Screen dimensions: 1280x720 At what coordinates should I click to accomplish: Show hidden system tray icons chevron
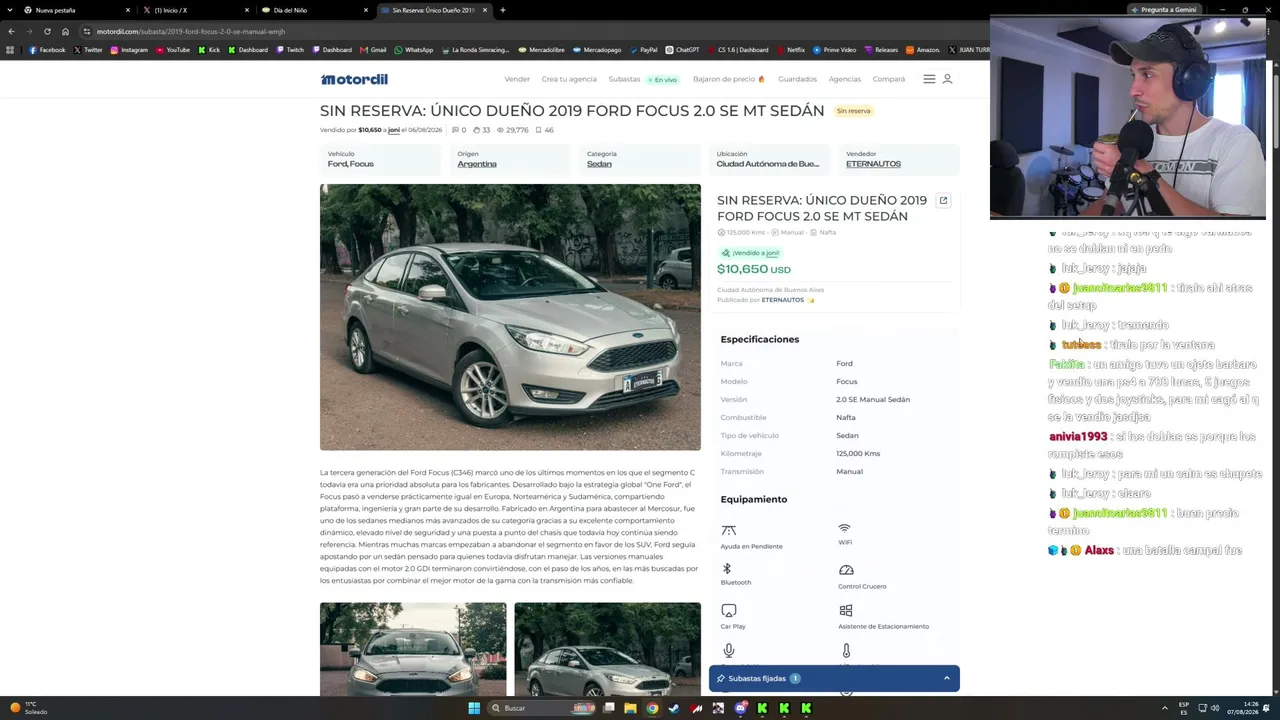(x=1166, y=708)
